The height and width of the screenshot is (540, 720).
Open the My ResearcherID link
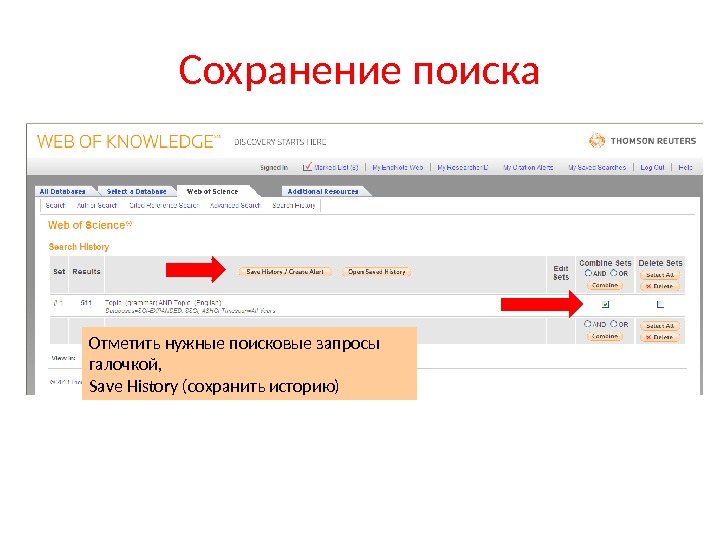462,168
